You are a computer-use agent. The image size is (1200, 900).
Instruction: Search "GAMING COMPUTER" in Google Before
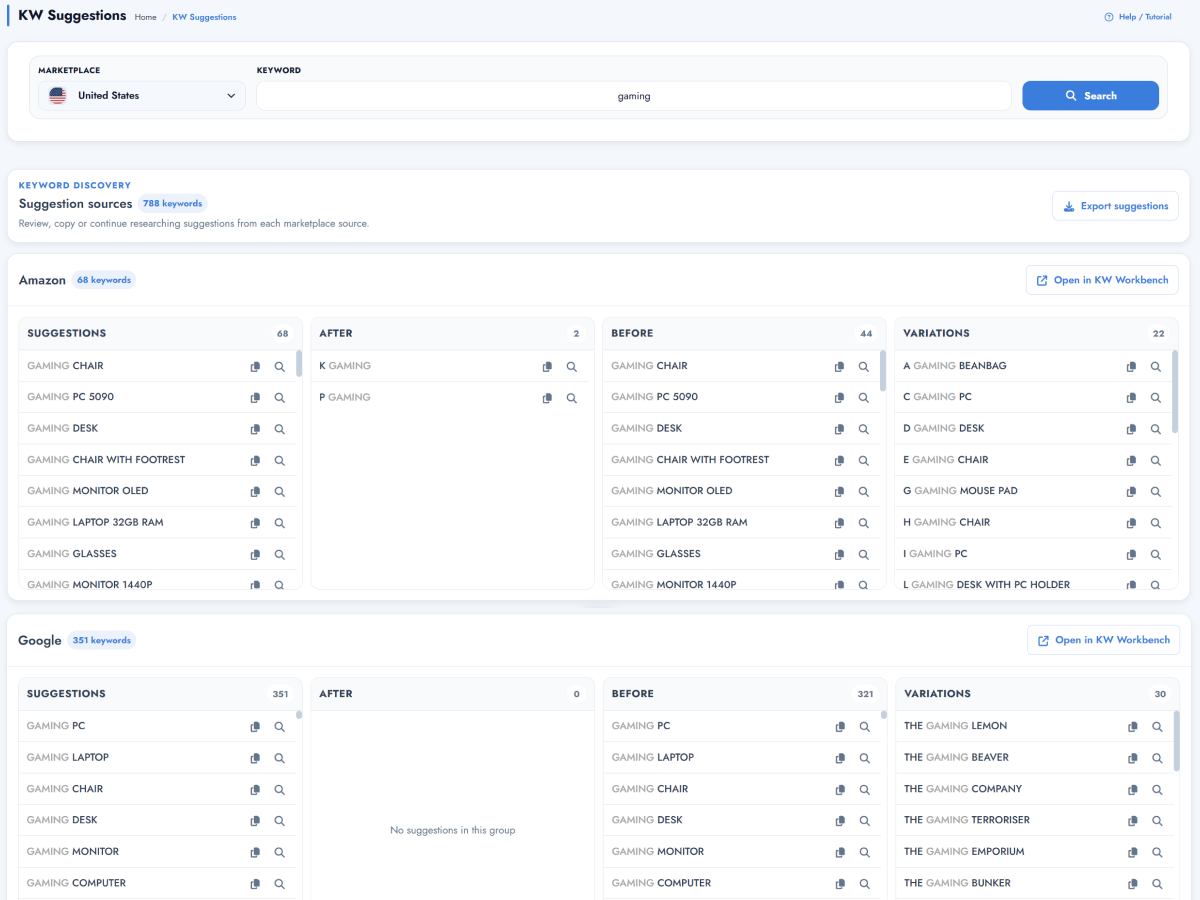(x=865, y=884)
